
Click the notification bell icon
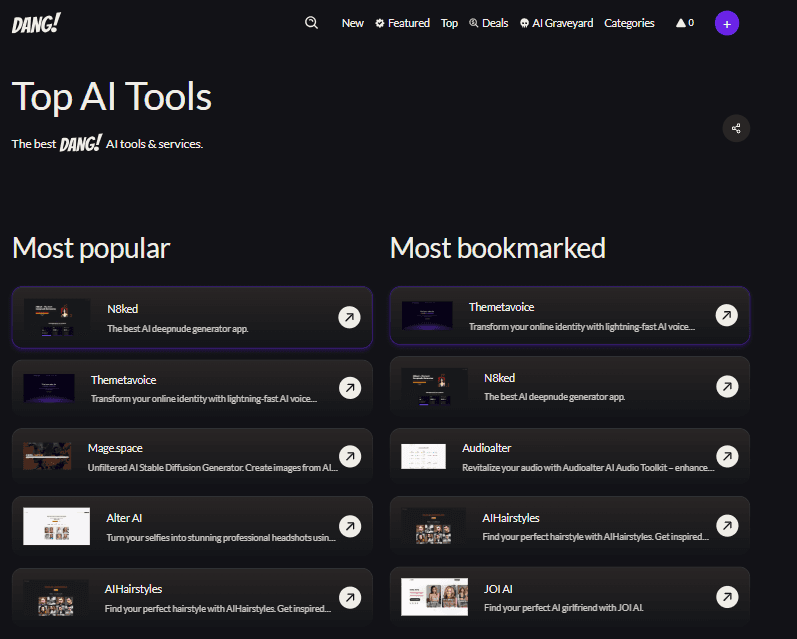[681, 23]
